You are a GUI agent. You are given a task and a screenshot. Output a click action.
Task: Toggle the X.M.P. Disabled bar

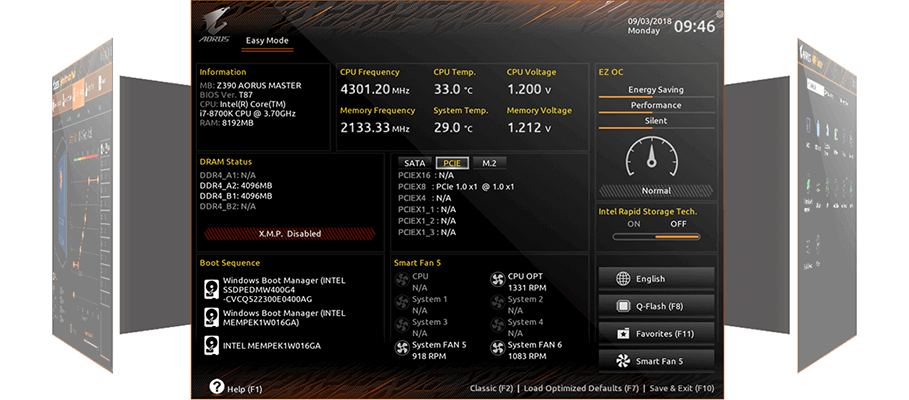pyautogui.click(x=290, y=234)
